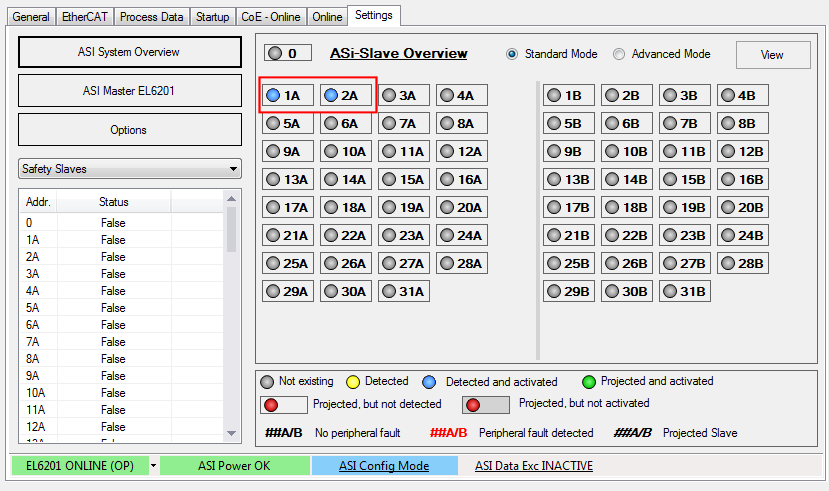The width and height of the screenshot is (829, 491).
Task: Click the Options button
Action: [x=130, y=130]
